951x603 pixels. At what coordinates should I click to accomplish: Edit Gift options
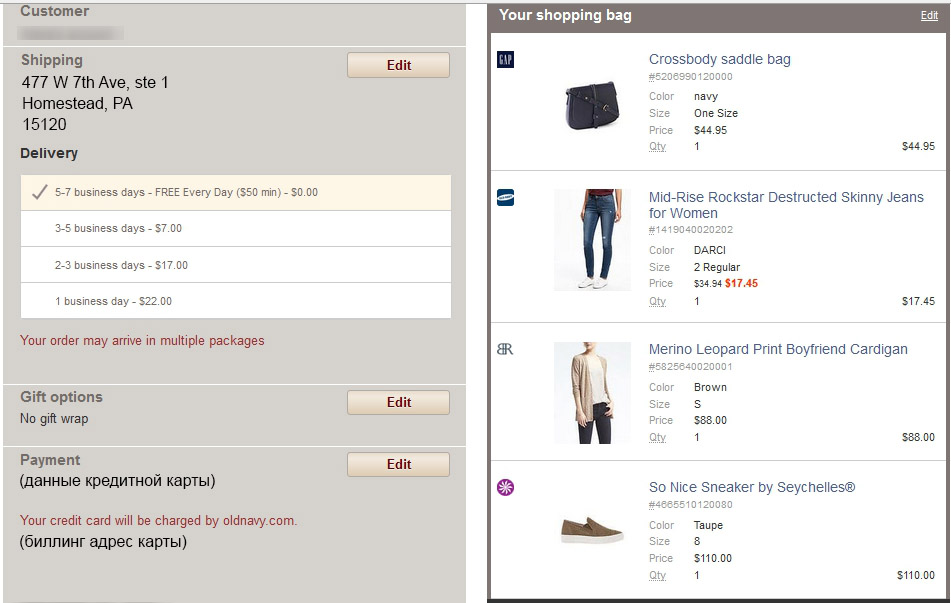pos(398,402)
